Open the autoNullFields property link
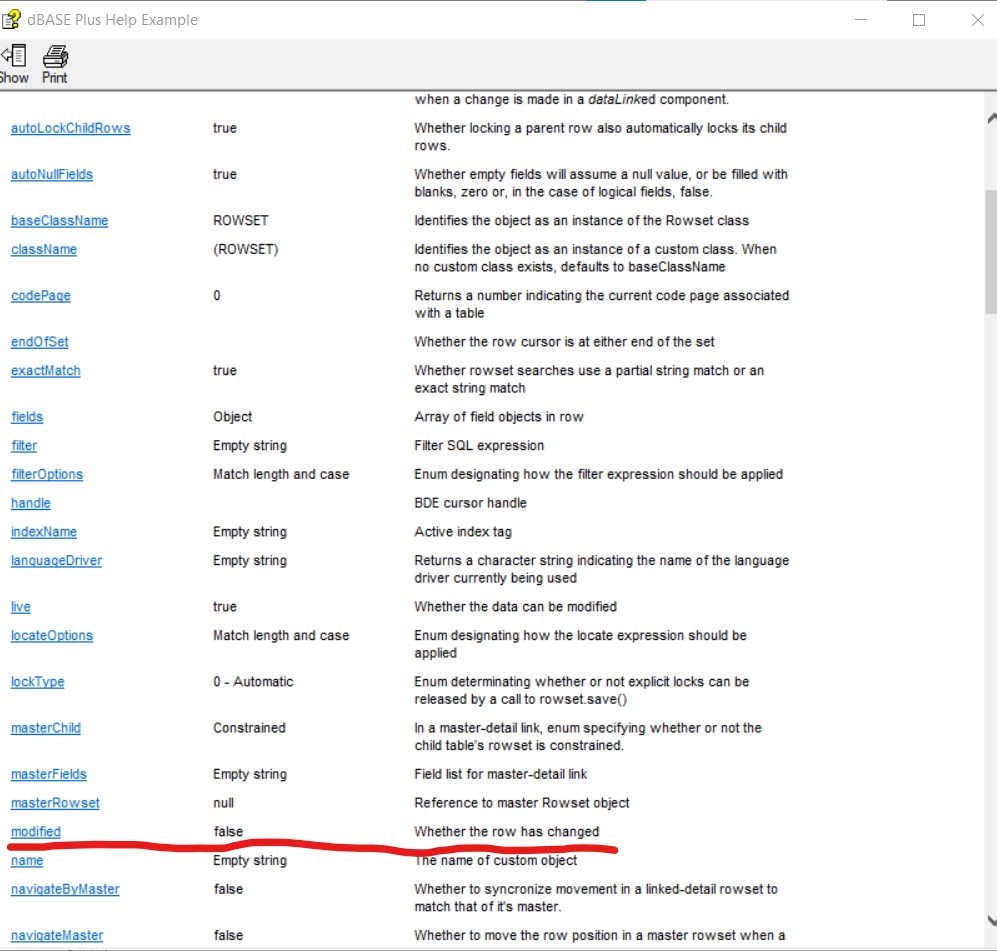 (52, 174)
